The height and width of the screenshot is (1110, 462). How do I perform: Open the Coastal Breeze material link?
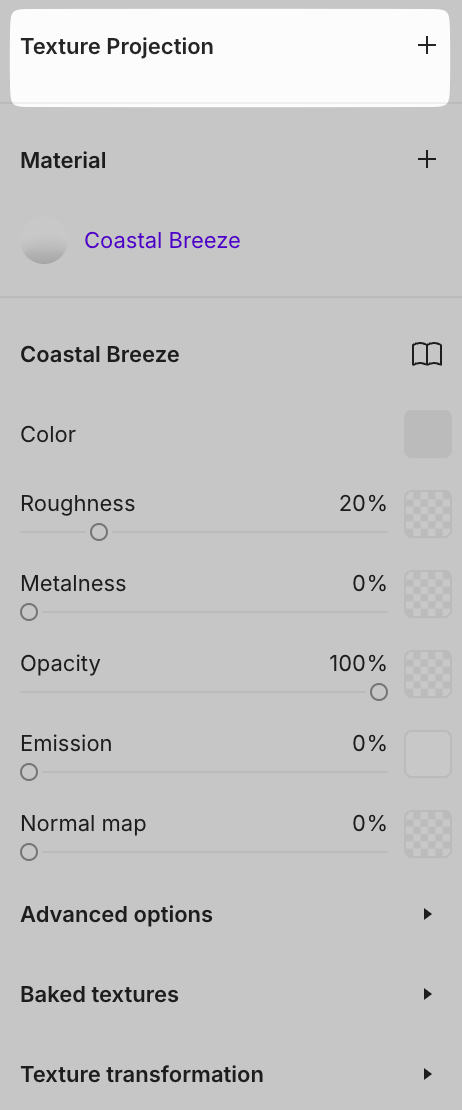[162, 241]
